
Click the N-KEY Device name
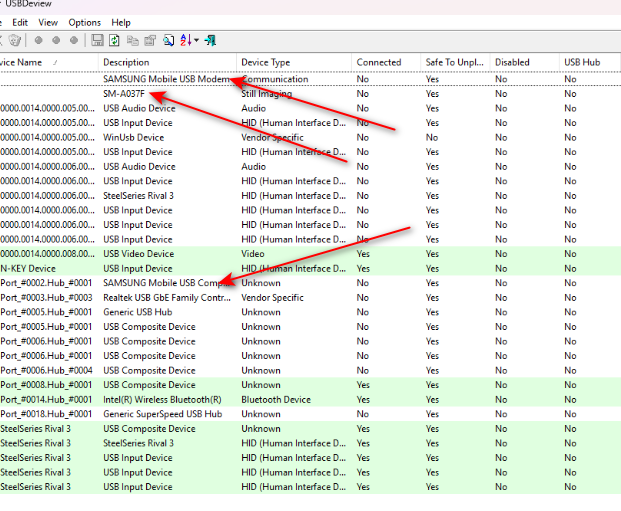pyautogui.click(x=28, y=269)
